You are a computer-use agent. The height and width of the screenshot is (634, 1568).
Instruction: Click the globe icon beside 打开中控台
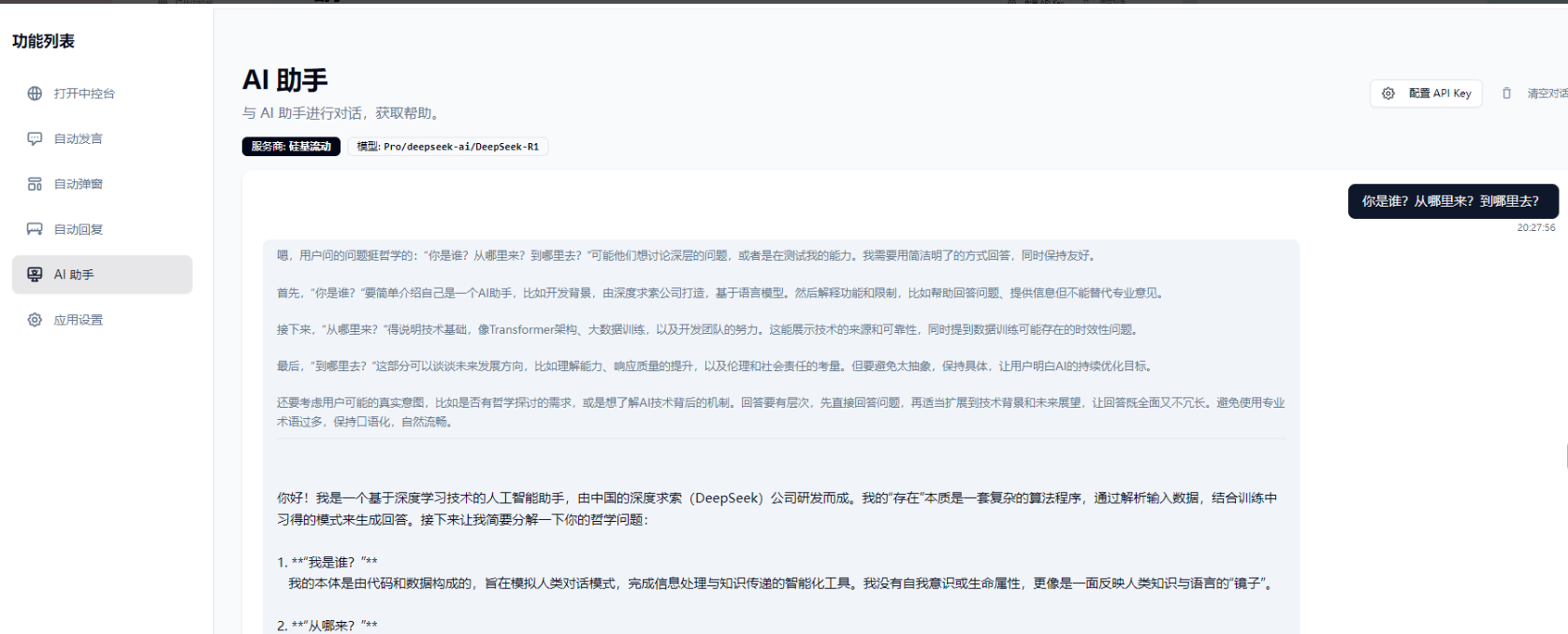coord(35,94)
